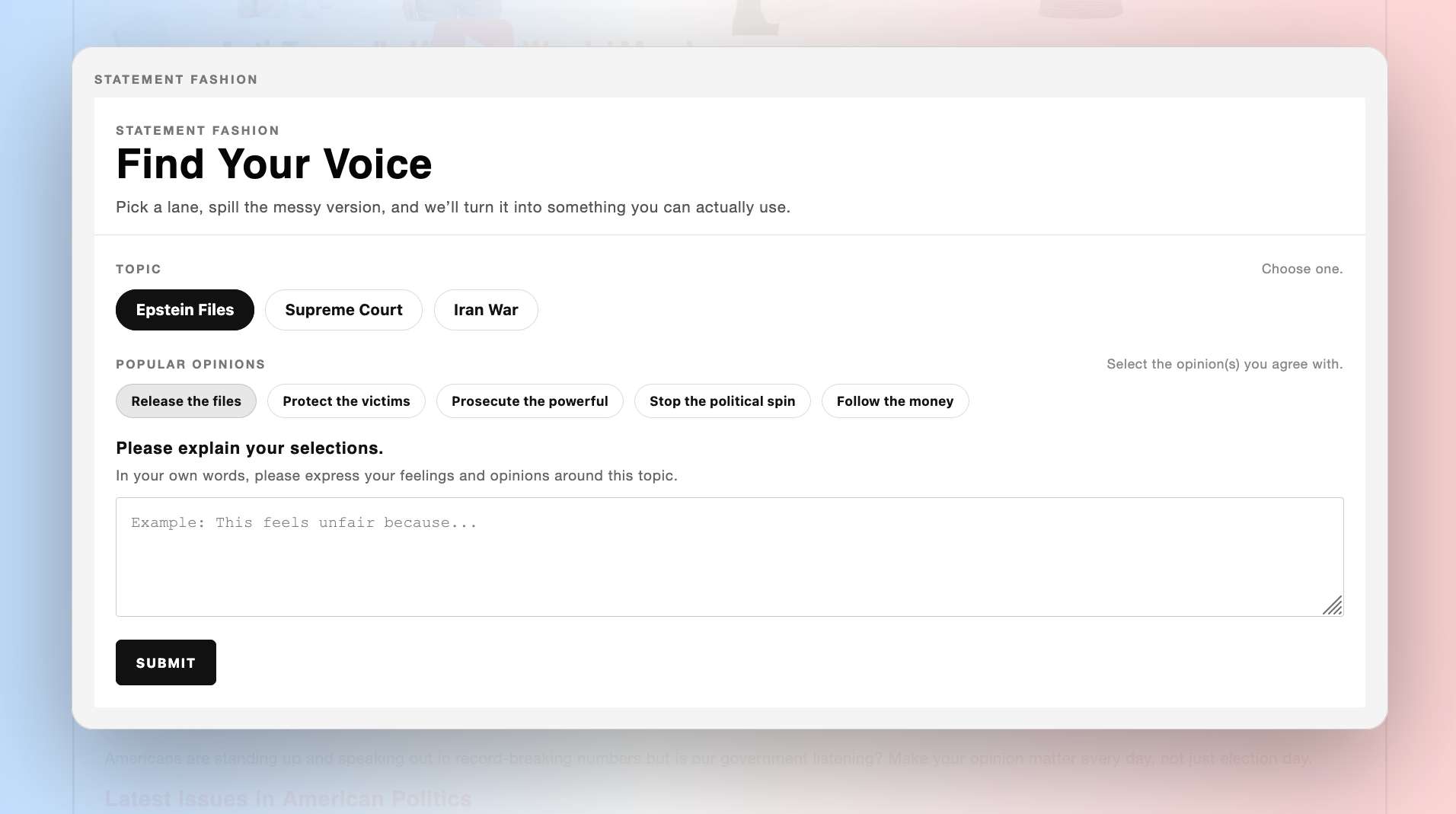This screenshot has height=814, width=1456.
Task: Submit the Find Your Voice form
Action: (x=166, y=662)
